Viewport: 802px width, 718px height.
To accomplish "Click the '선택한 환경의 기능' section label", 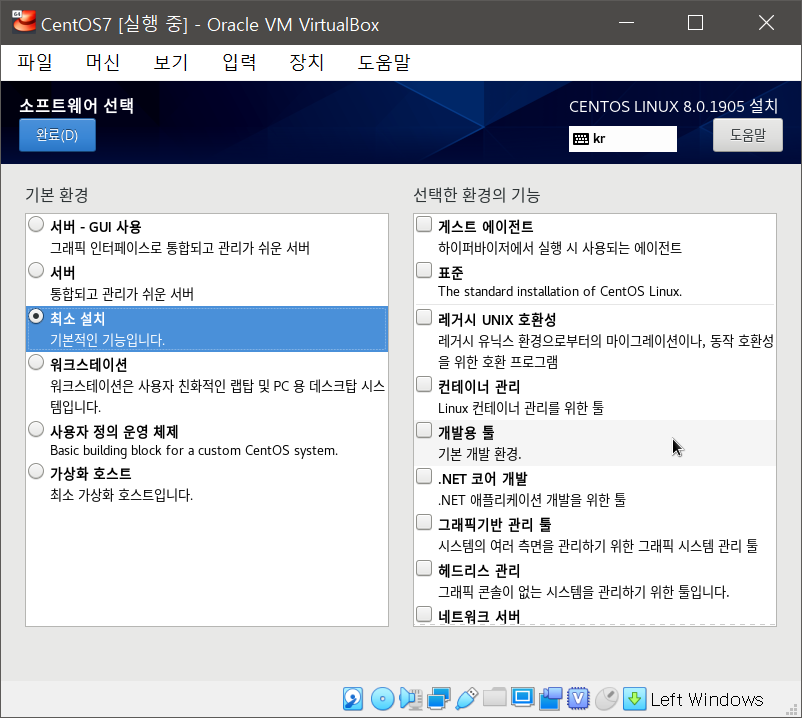I will pos(477,195).
